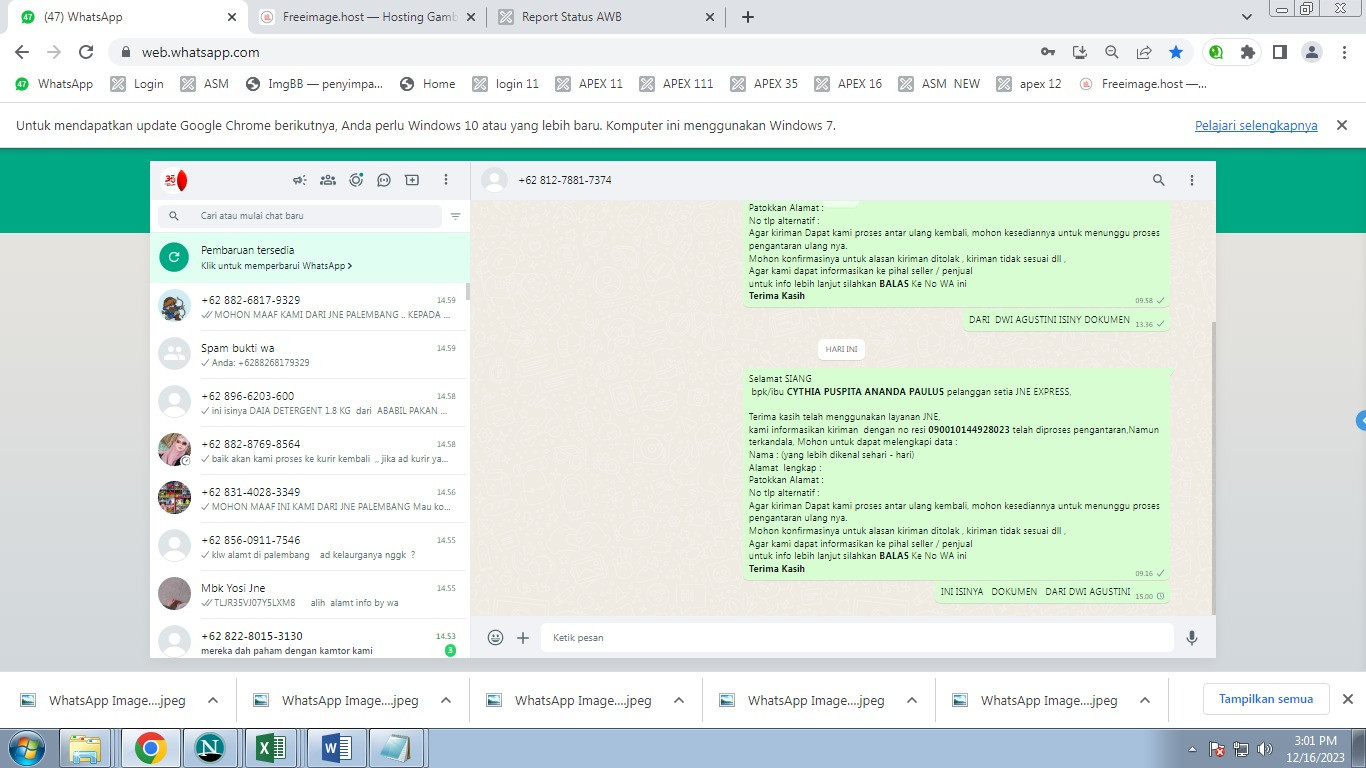Click the microphone voice message icon
This screenshot has width=1366, height=768.
[x=1192, y=637]
